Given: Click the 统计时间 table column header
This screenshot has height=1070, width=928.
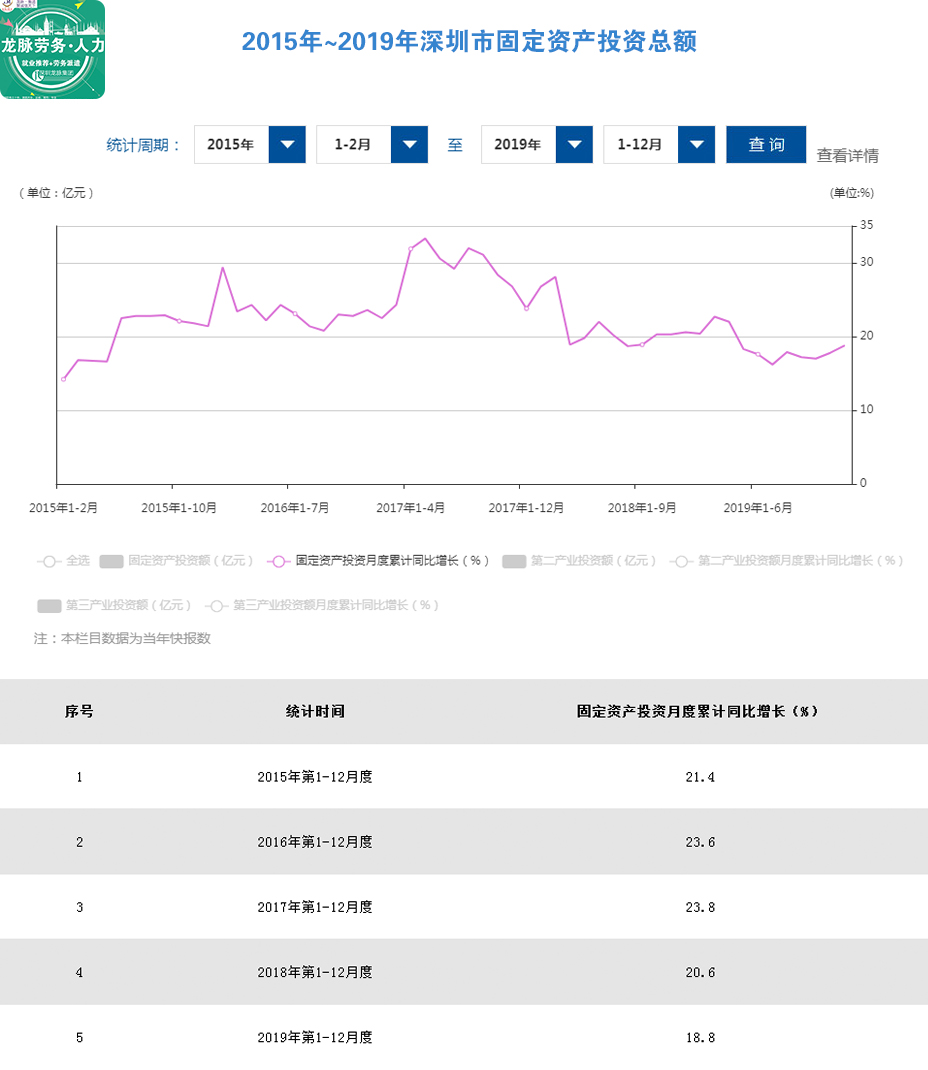Looking at the screenshot, I should pyautogui.click(x=315, y=712).
